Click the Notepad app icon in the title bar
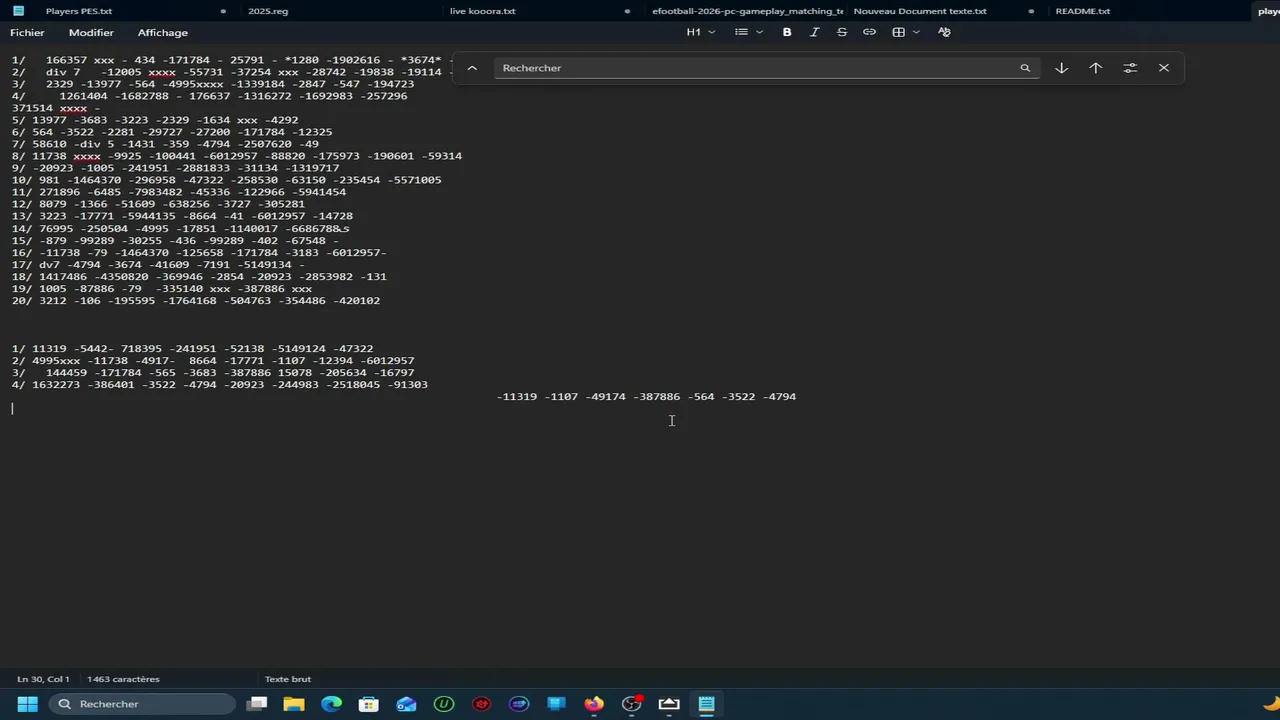The image size is (1280, 720). [18, 11]
